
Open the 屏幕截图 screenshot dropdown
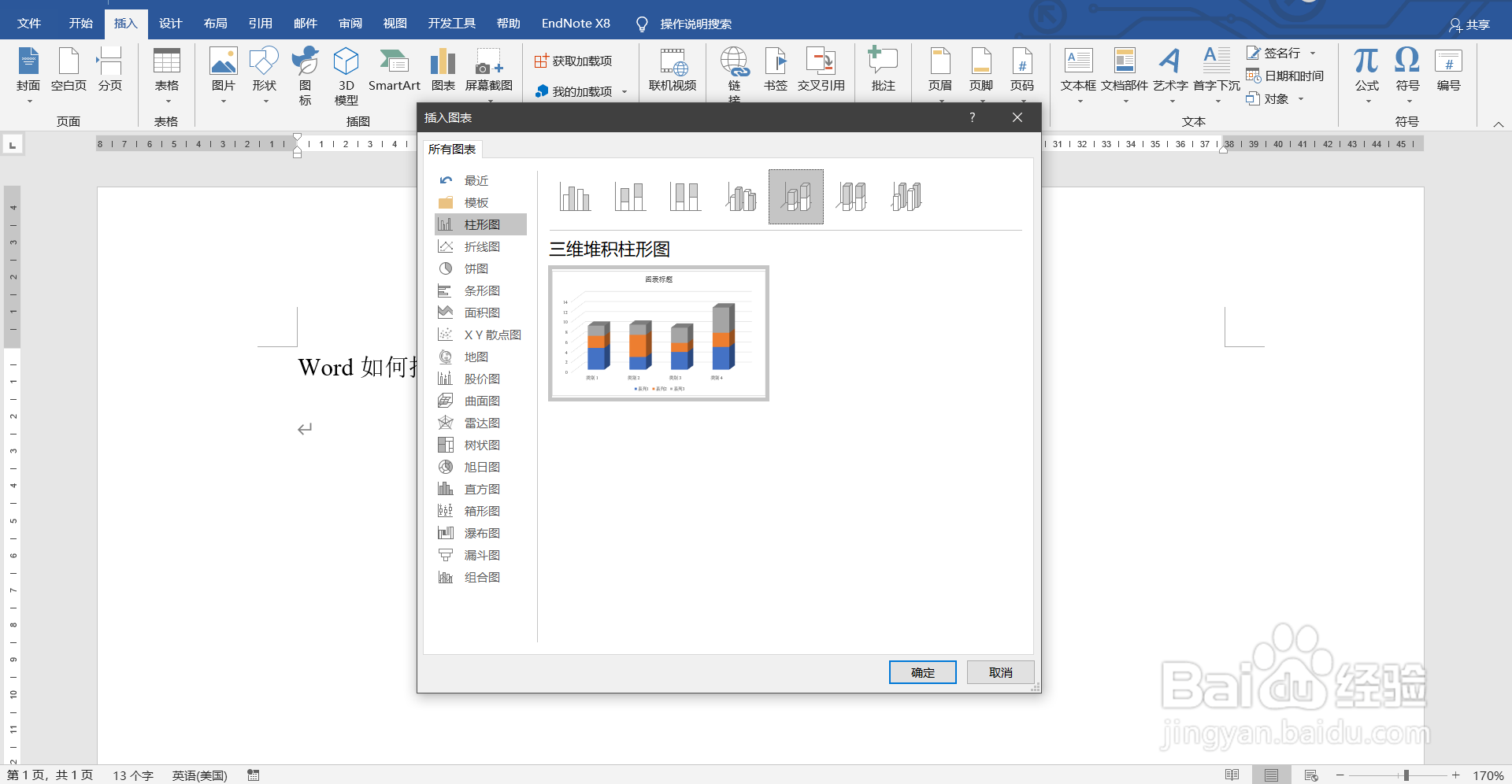click(x=489, y=76)
